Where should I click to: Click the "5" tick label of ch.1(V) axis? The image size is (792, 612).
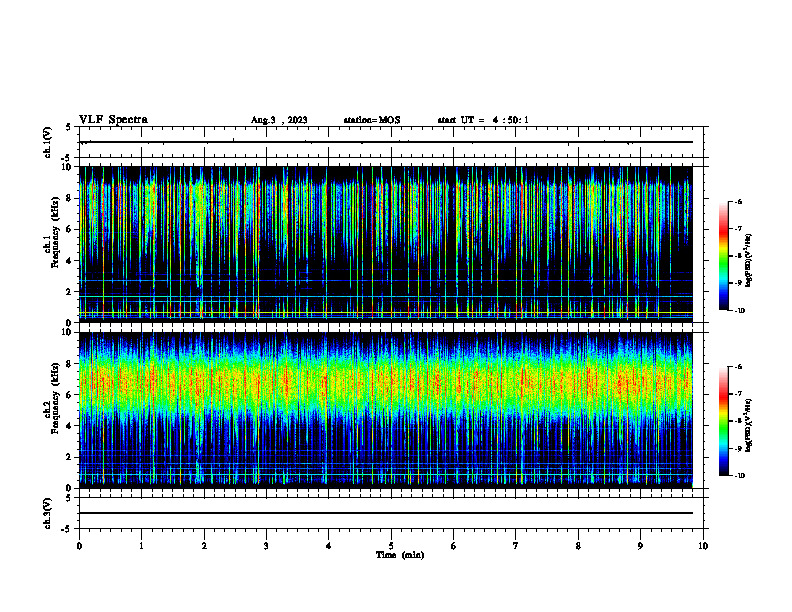point(69,127)
